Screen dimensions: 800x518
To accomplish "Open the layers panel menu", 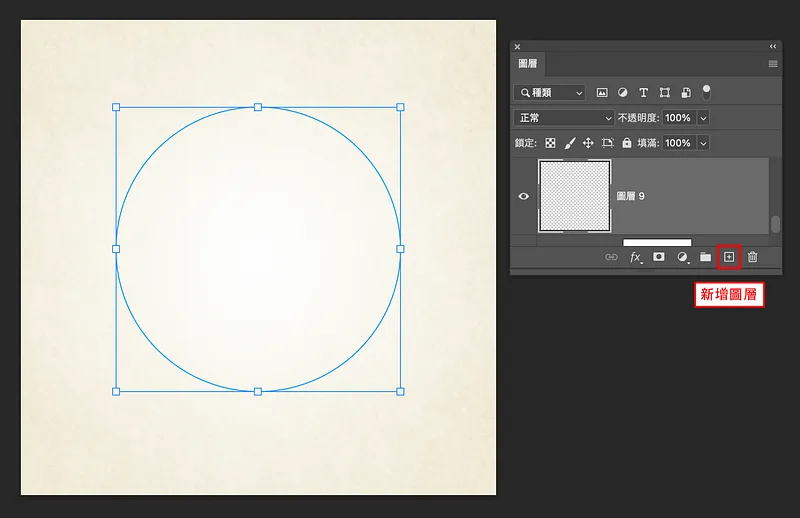I will click(x=773, y=64).
